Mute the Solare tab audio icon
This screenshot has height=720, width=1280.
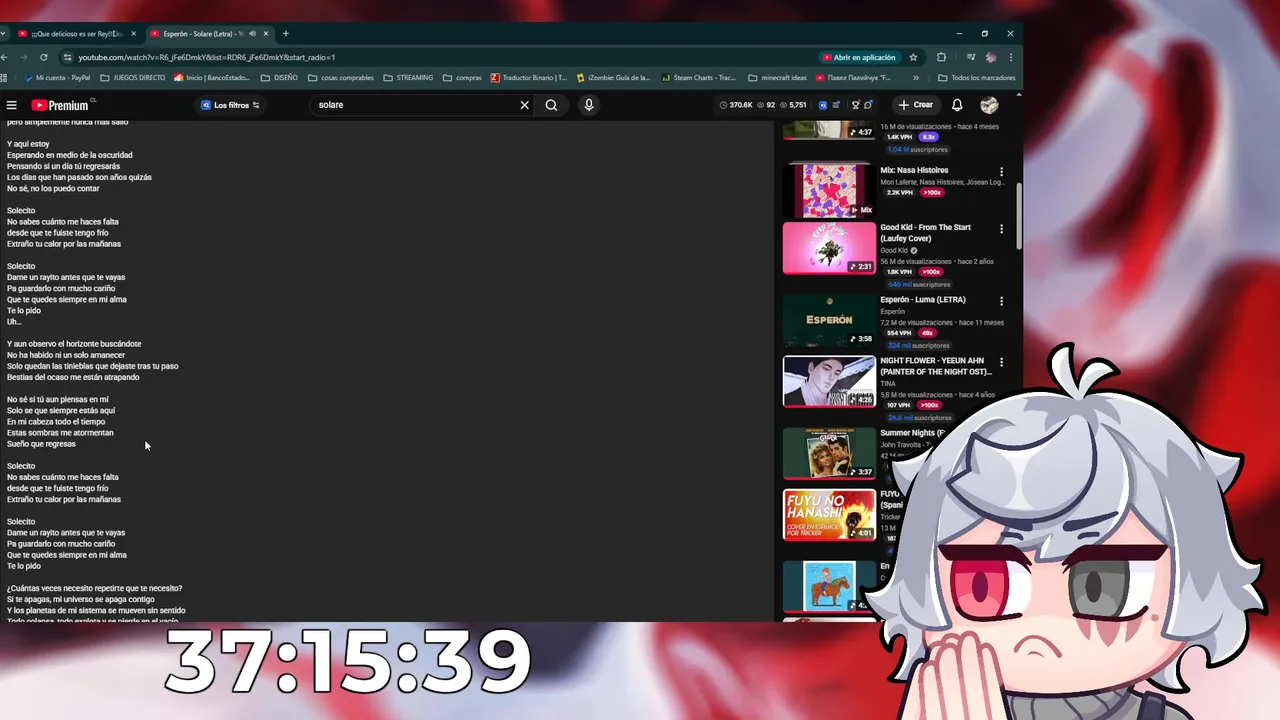[x=252, y=33]
